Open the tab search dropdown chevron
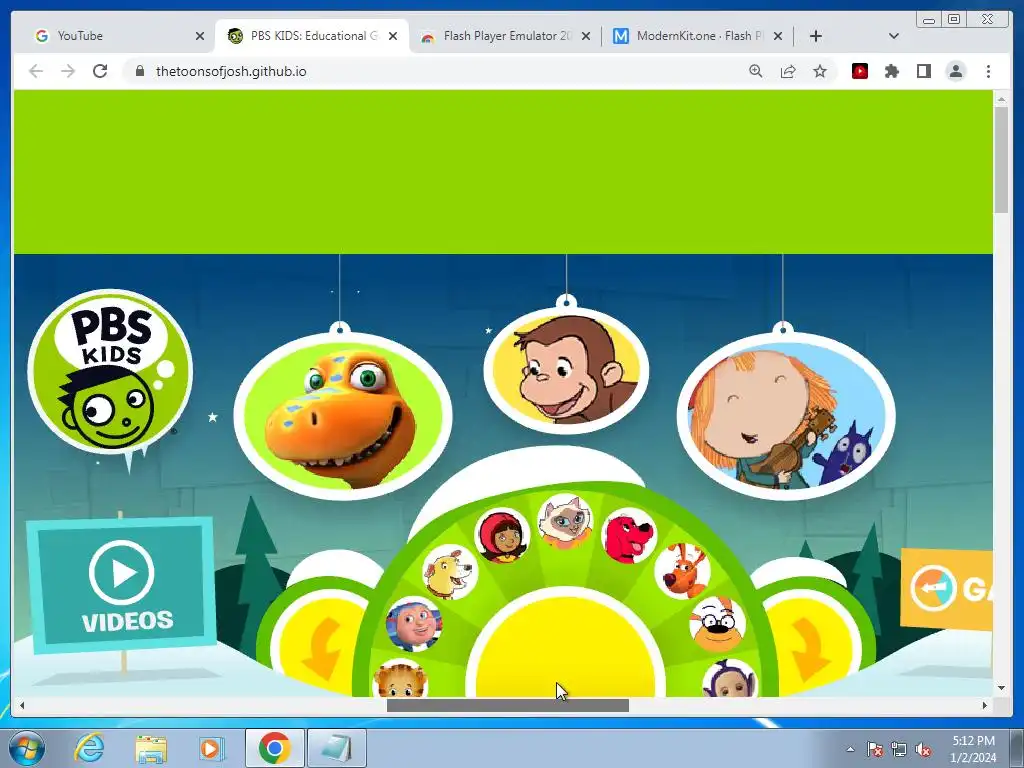 (x=894, y=36)
